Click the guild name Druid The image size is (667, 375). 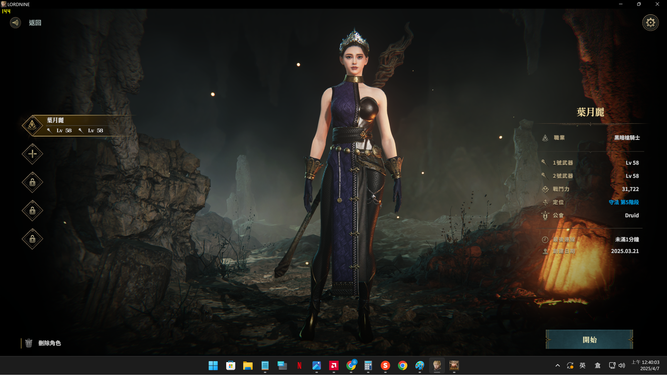[x=632, y=215]
